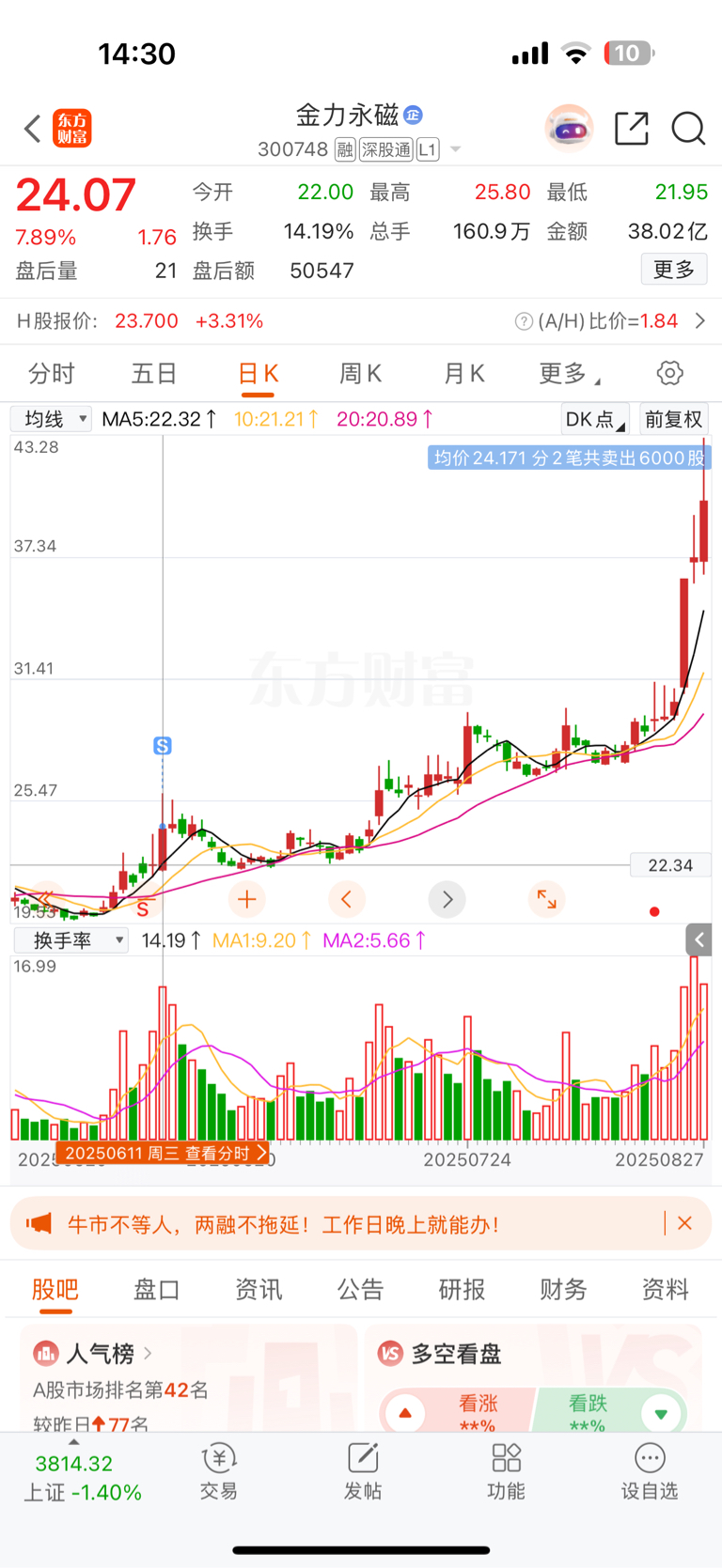Open the 资料 tab
This screenshot has width=722, height=1568.
click(665, 1290)
